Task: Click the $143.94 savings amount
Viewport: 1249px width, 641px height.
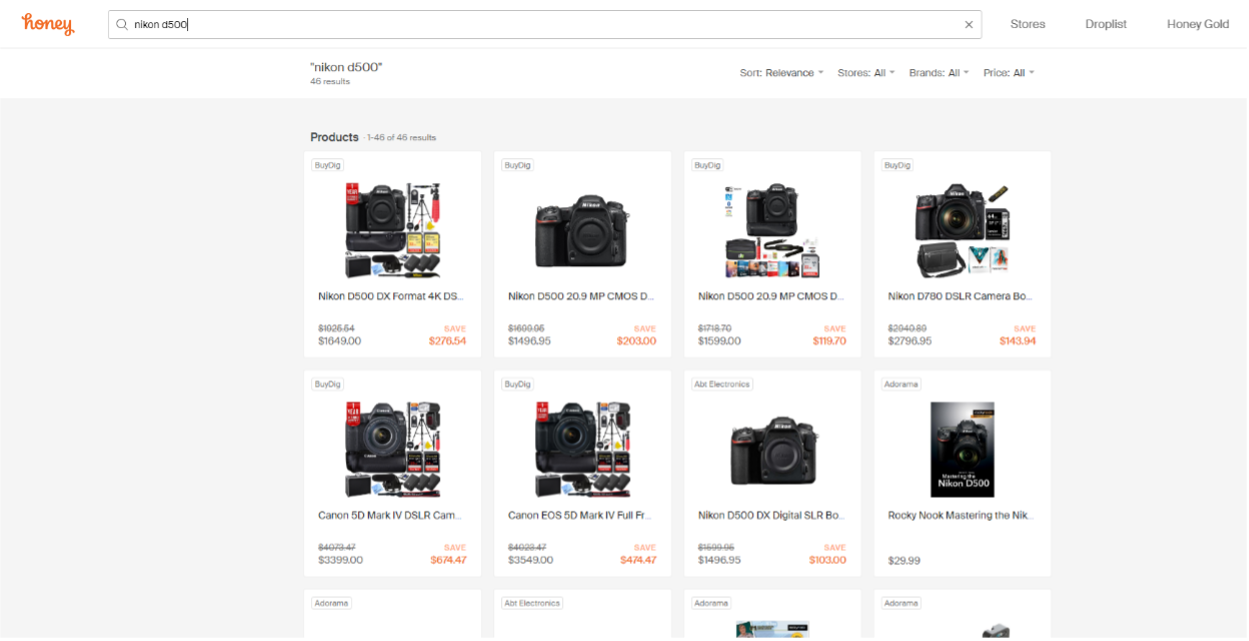Action: [x=1018, y=341]
